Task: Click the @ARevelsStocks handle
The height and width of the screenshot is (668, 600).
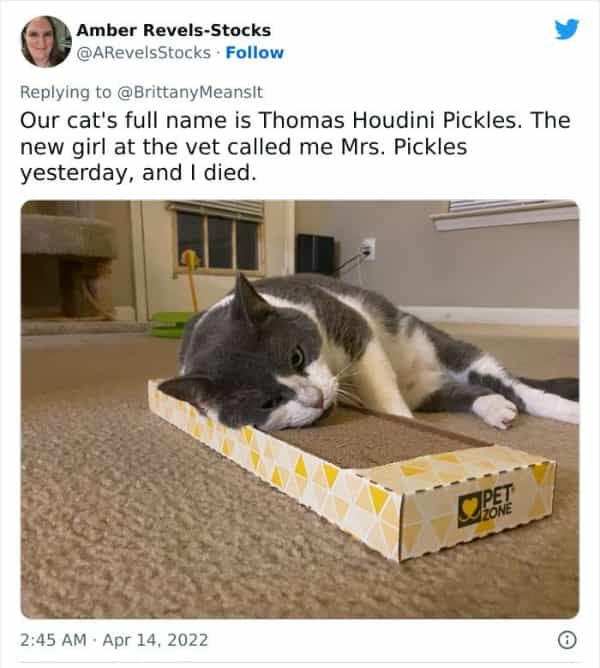Action: coord(144,53)
